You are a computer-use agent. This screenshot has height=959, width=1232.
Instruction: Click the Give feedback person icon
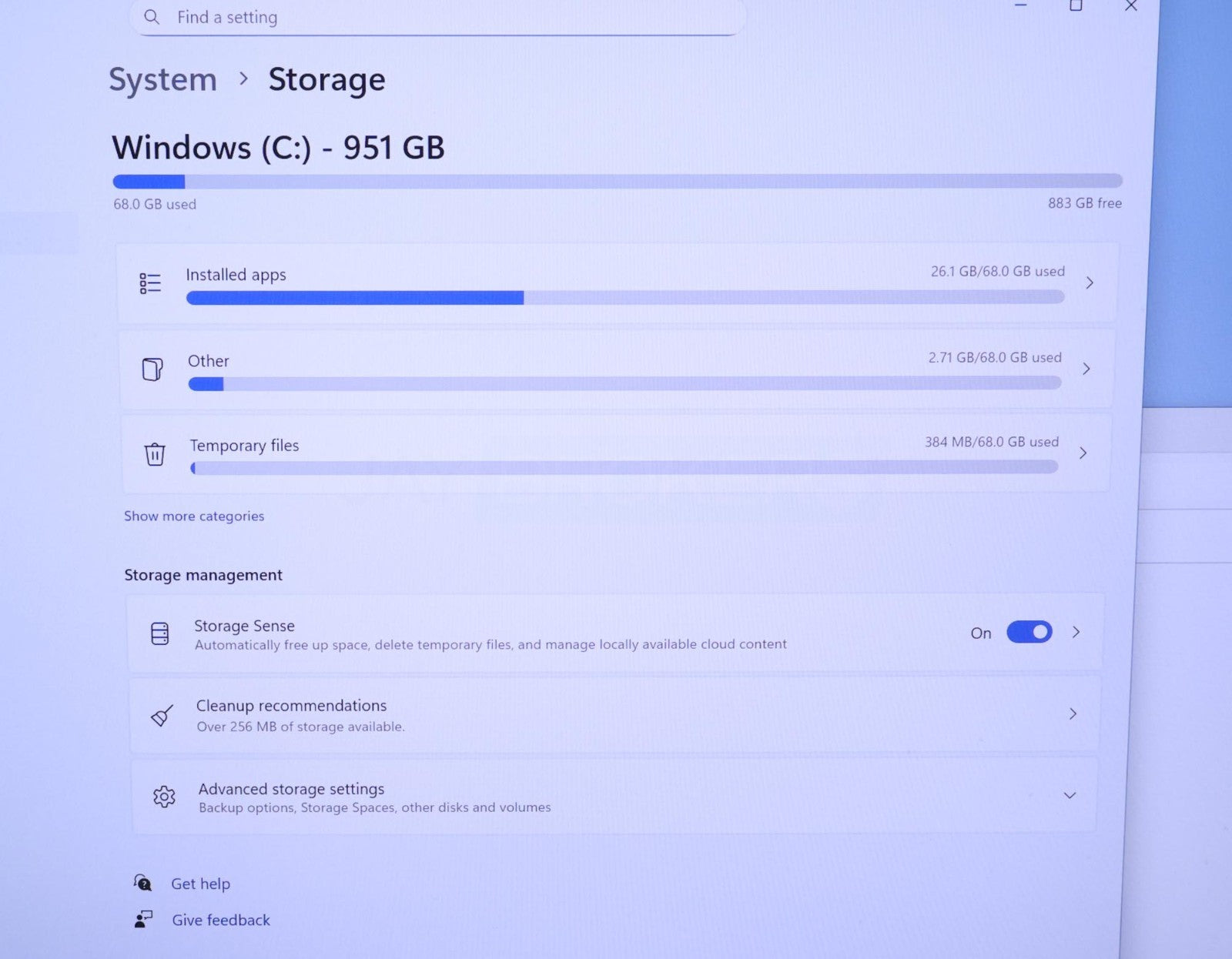click(x=143, y=919)
